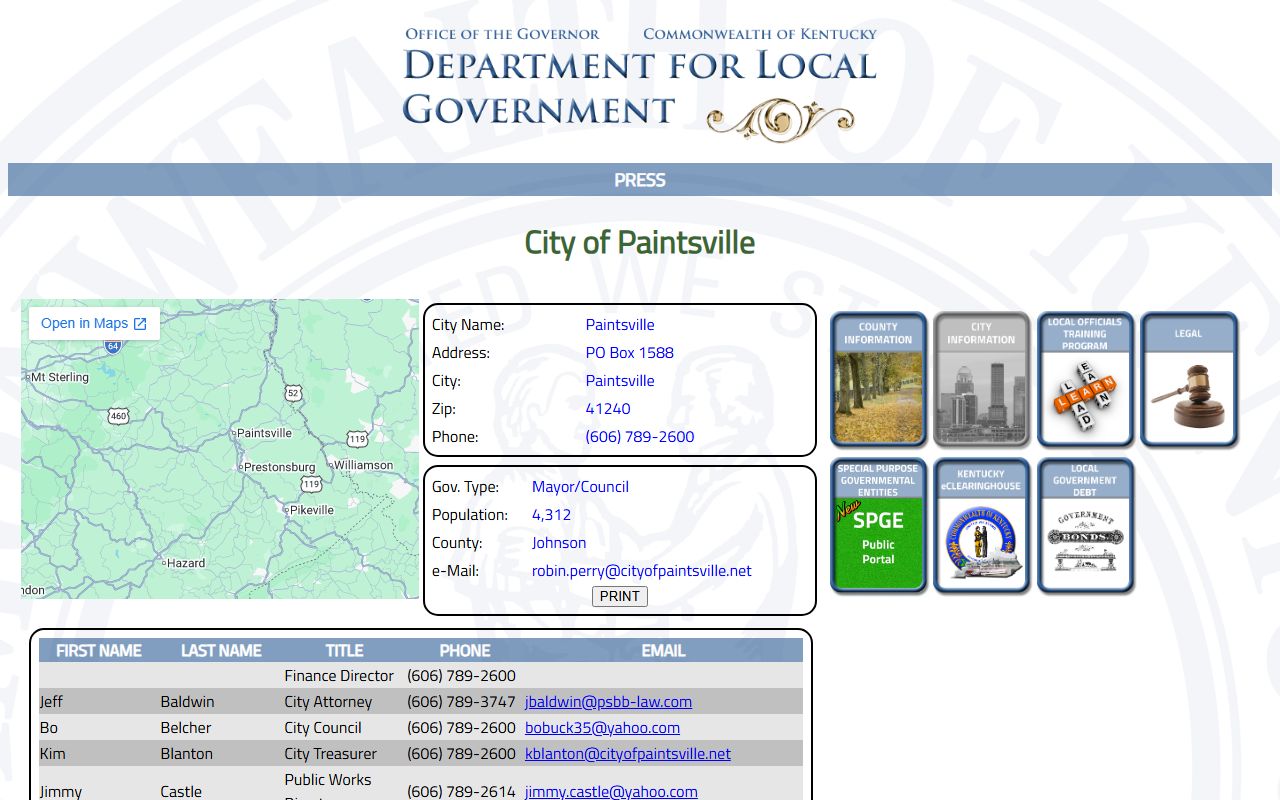
Task: Email bobuck35@yahoo.com link
Action: pyautogui.click(x=602, y=728)
